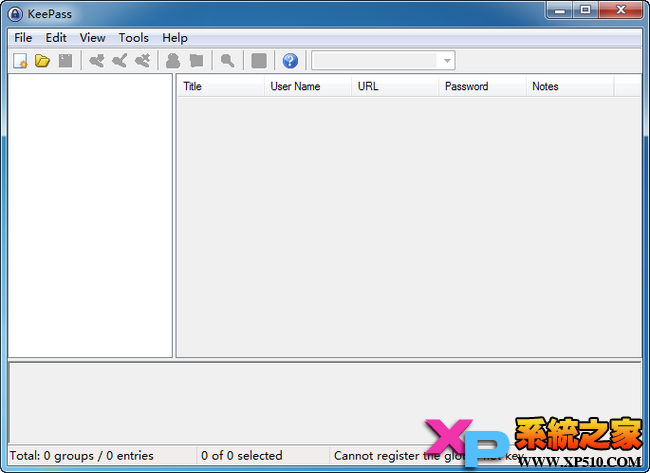Click the Copy User Name icon
Image resolution: width=650 pixels, height=473 pixels.
point(173,61)
